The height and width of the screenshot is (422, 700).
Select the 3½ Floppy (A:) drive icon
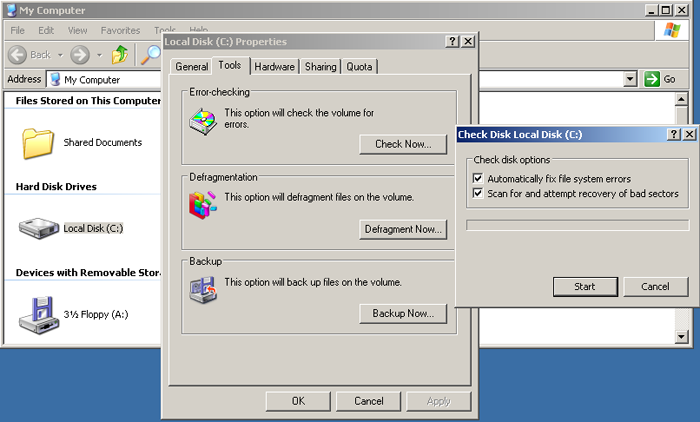[39, 315]
